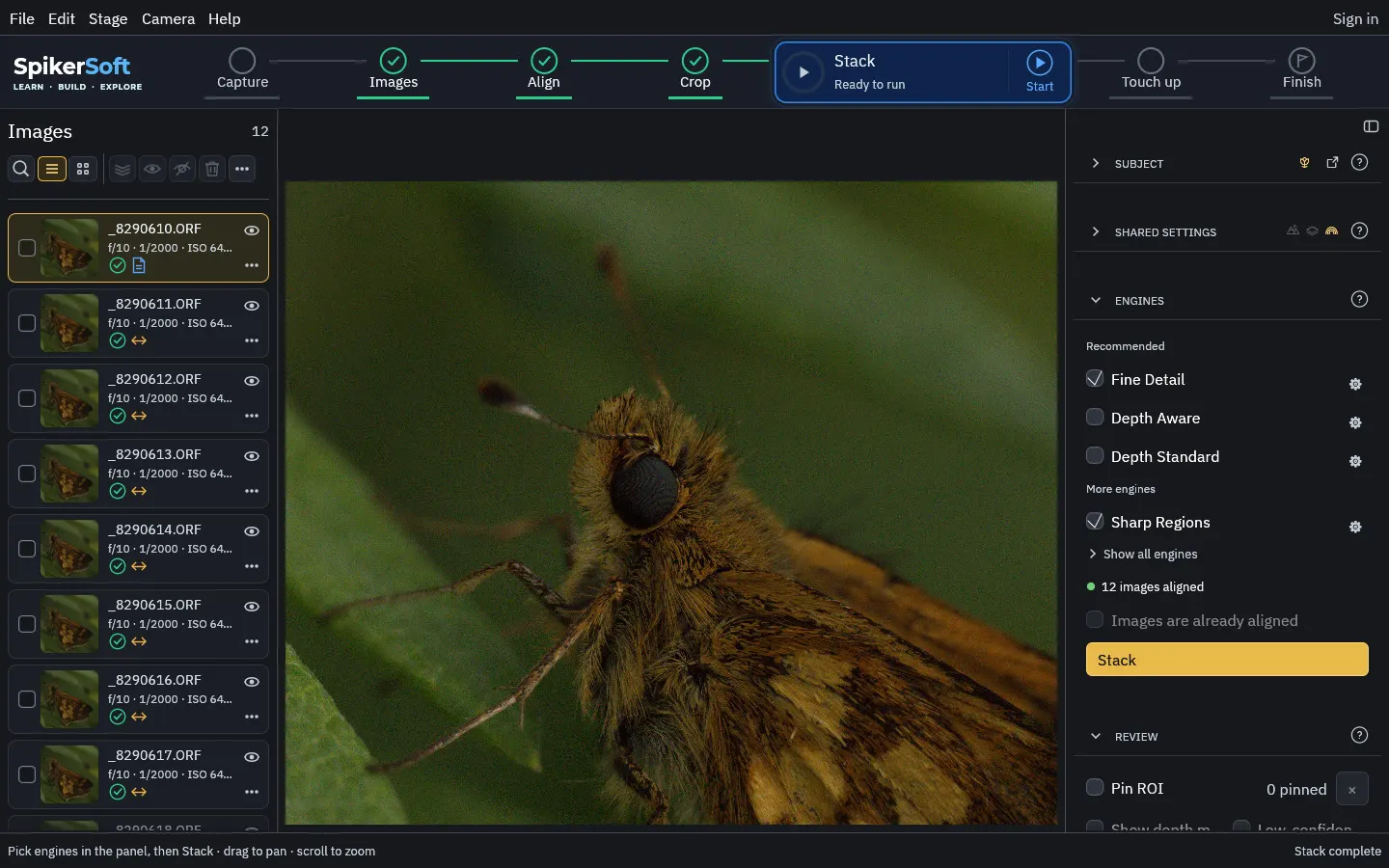Switch to grid view of images
This screenshot has width=1389, height=868.
[x=83, y=169]
